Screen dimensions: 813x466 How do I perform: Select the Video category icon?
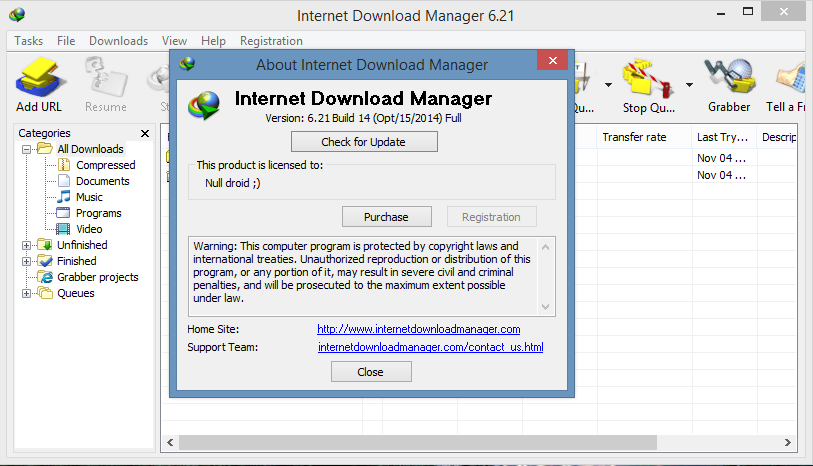point(63,229)
